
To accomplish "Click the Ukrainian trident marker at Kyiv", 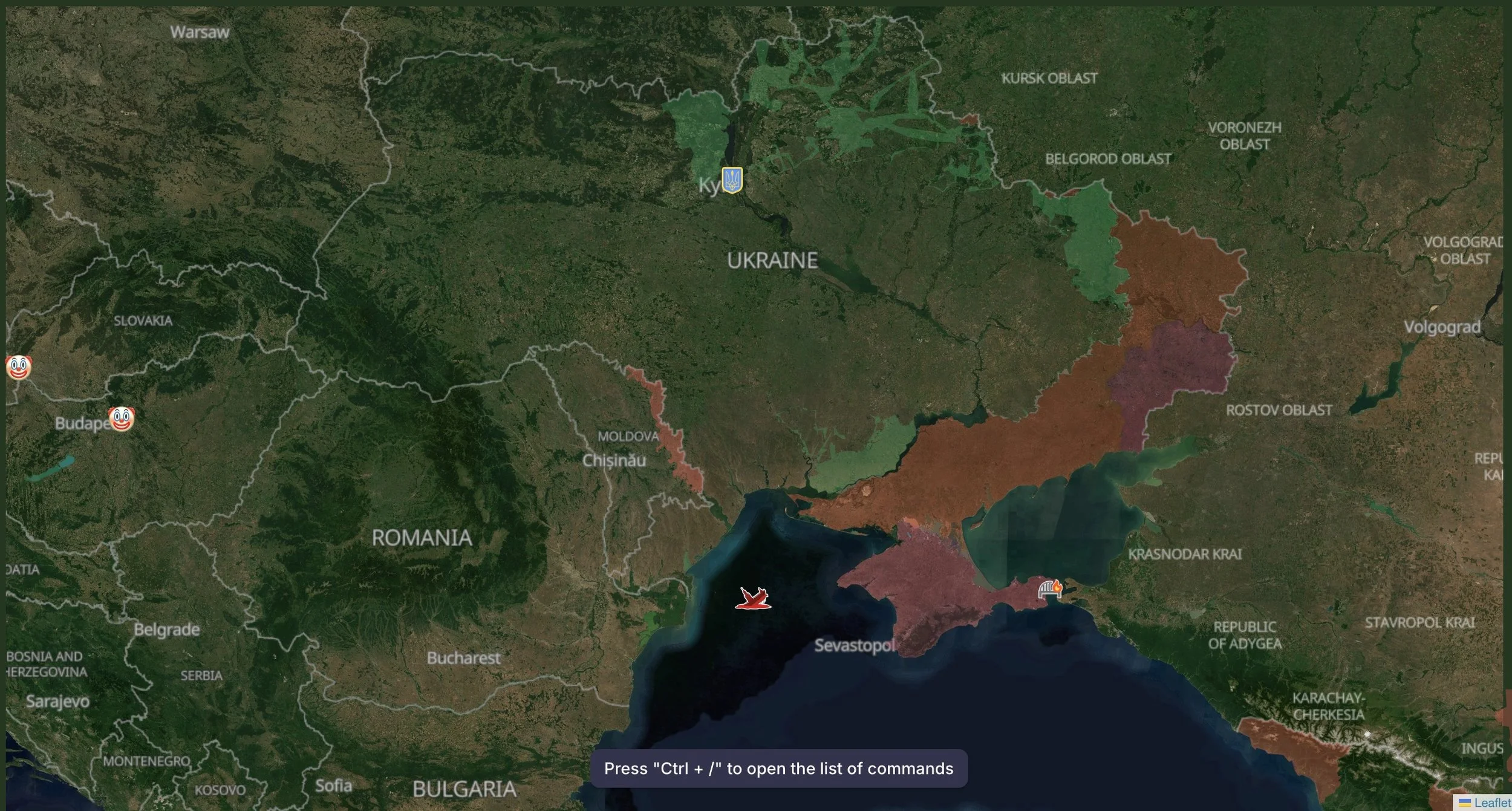I will pyautogui.click(x=732, y=180).
